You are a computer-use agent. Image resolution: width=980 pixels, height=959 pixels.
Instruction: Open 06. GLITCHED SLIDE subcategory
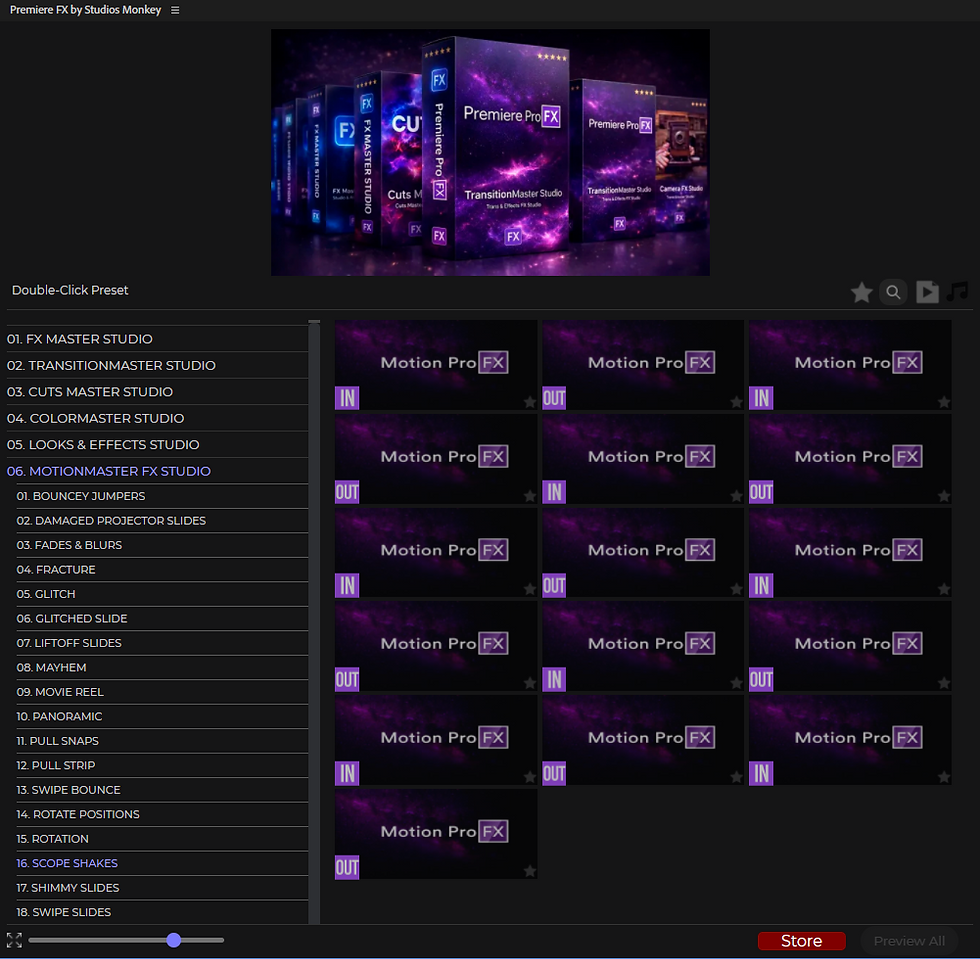pos(162,618)
